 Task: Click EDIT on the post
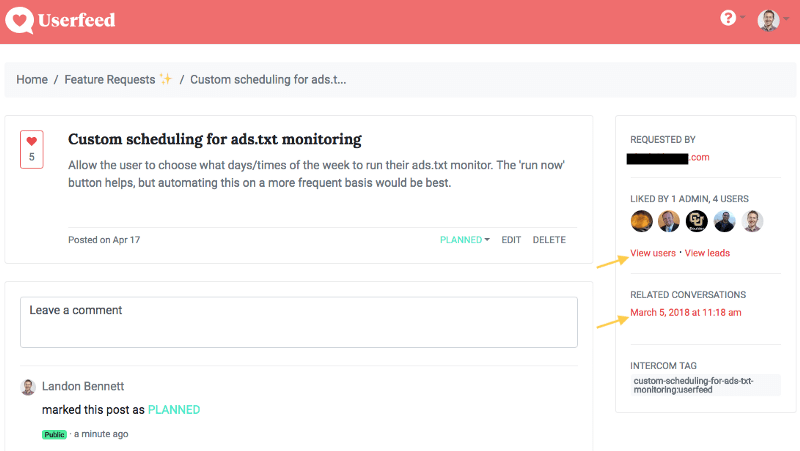[x=511, y=240]
